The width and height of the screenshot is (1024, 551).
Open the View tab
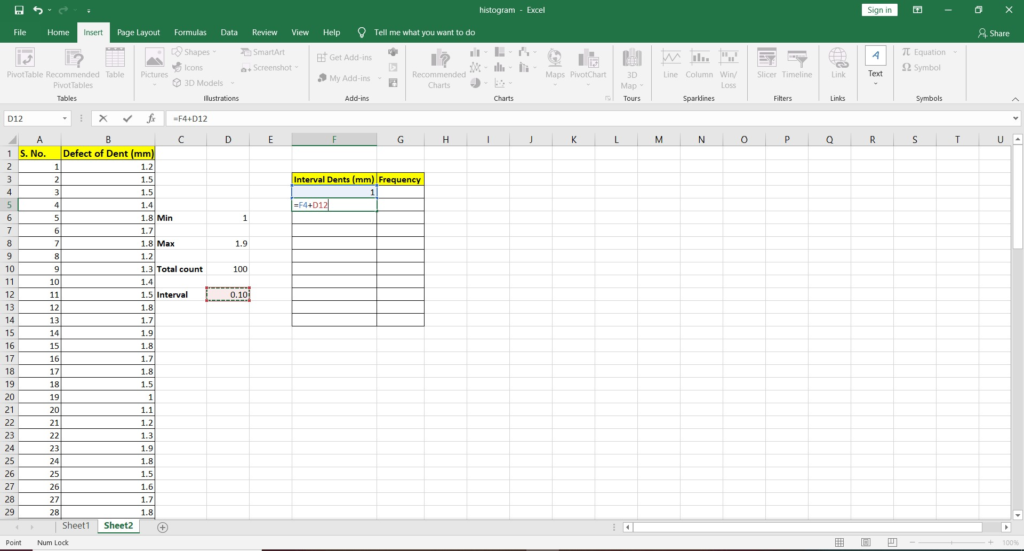point(300,32)
